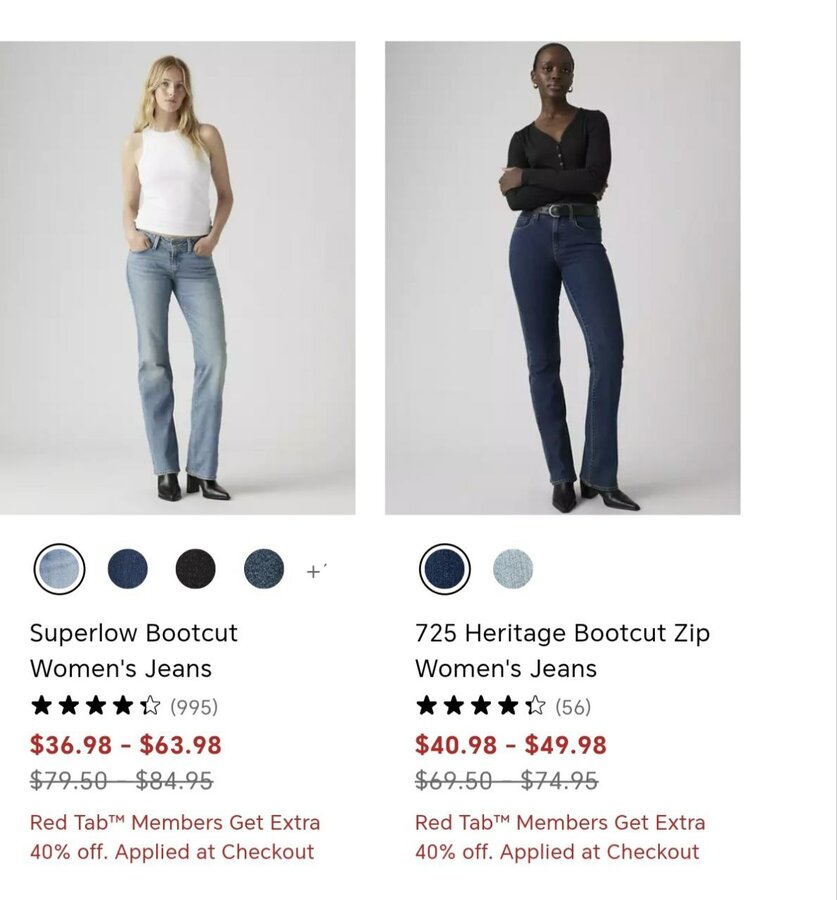Click Red Tab promo under Superlow Bootcut
Image resolution: width=837 pixels, height=900 pixels.
pos(175,837)
